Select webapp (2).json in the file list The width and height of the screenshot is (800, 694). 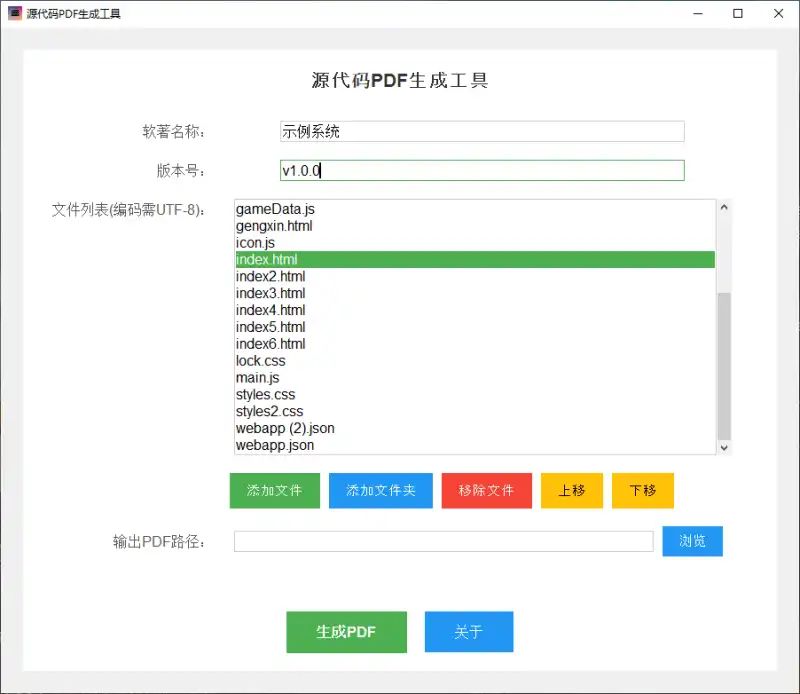pos(475,428)
